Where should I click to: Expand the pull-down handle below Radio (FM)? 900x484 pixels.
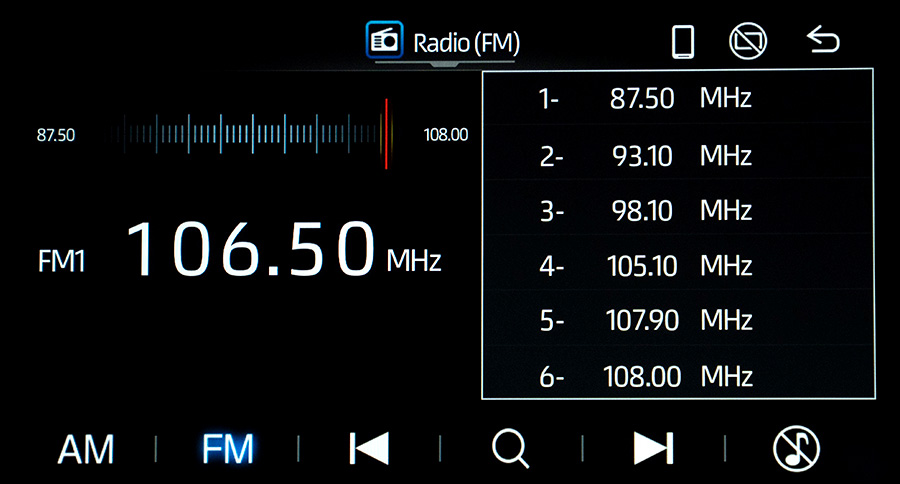click(445, 66)
